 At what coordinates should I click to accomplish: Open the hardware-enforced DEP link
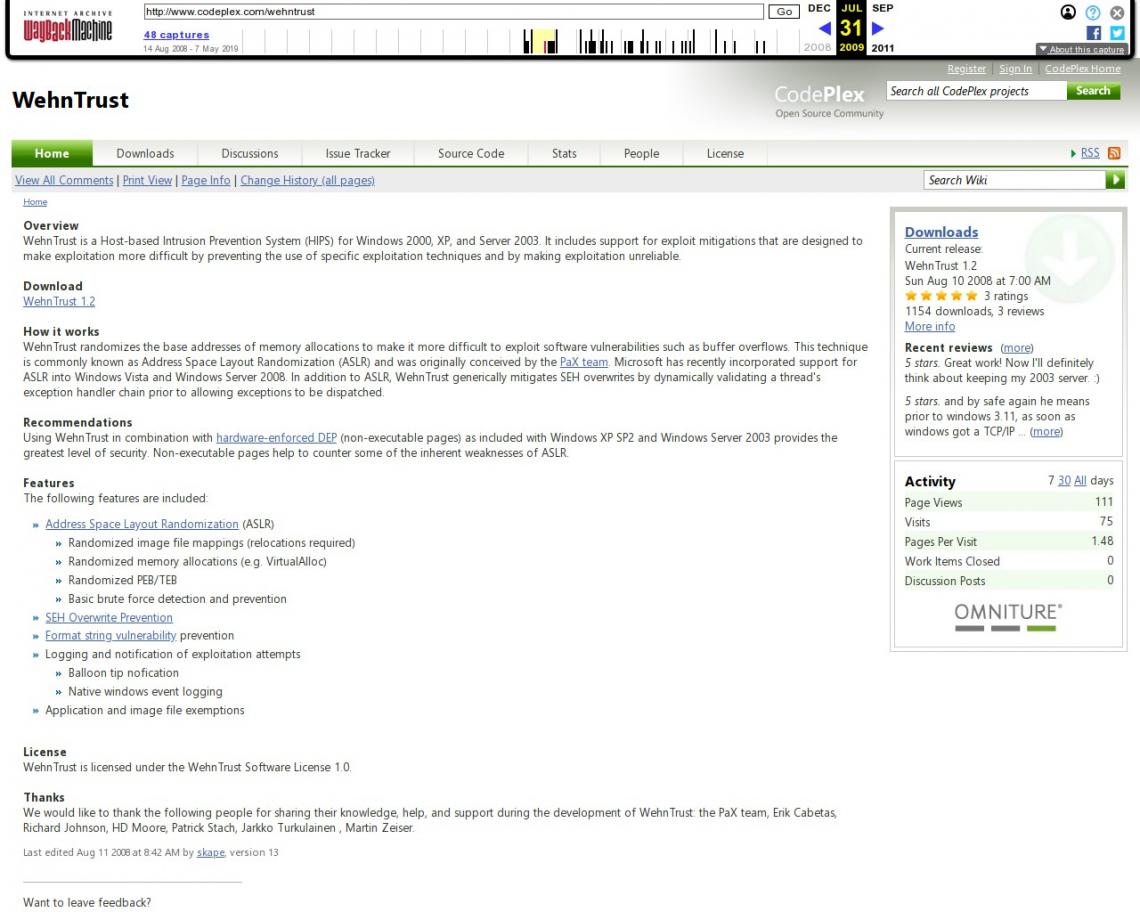[x=276, y=437]
